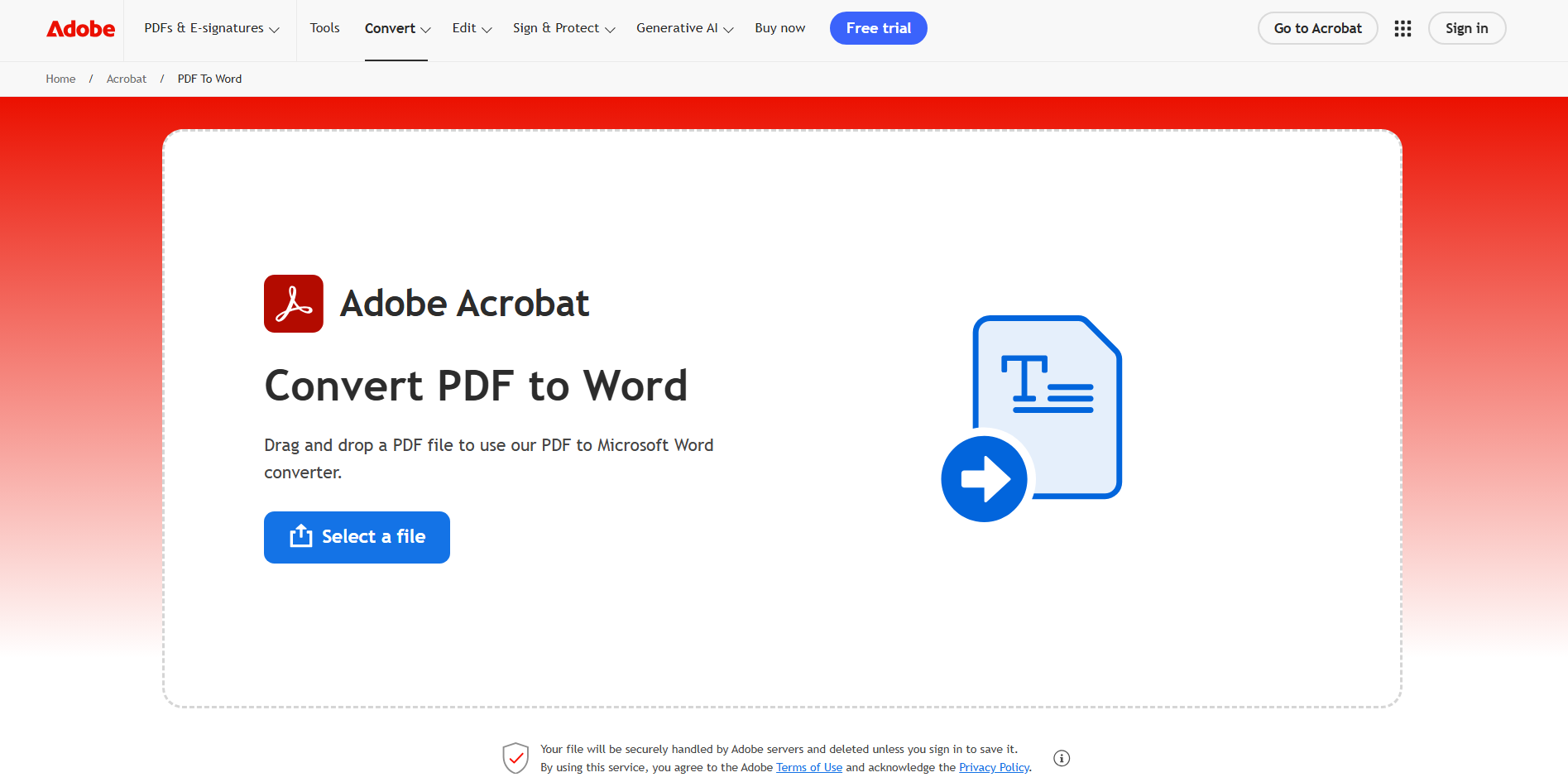Screen dimensions: 1568x782
Task: Click the Adobe logo in the header
Action: pos(80,29)
